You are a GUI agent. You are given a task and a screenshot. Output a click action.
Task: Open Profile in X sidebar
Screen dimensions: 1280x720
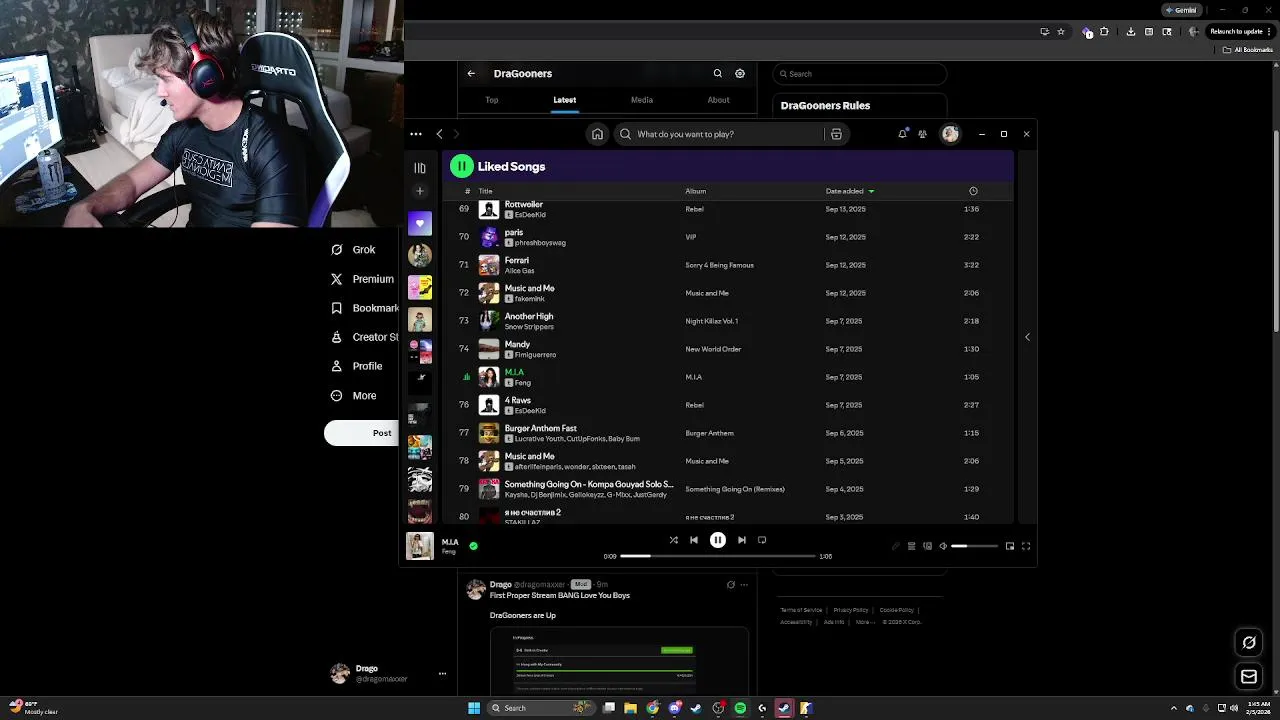[x=356, y=366]
